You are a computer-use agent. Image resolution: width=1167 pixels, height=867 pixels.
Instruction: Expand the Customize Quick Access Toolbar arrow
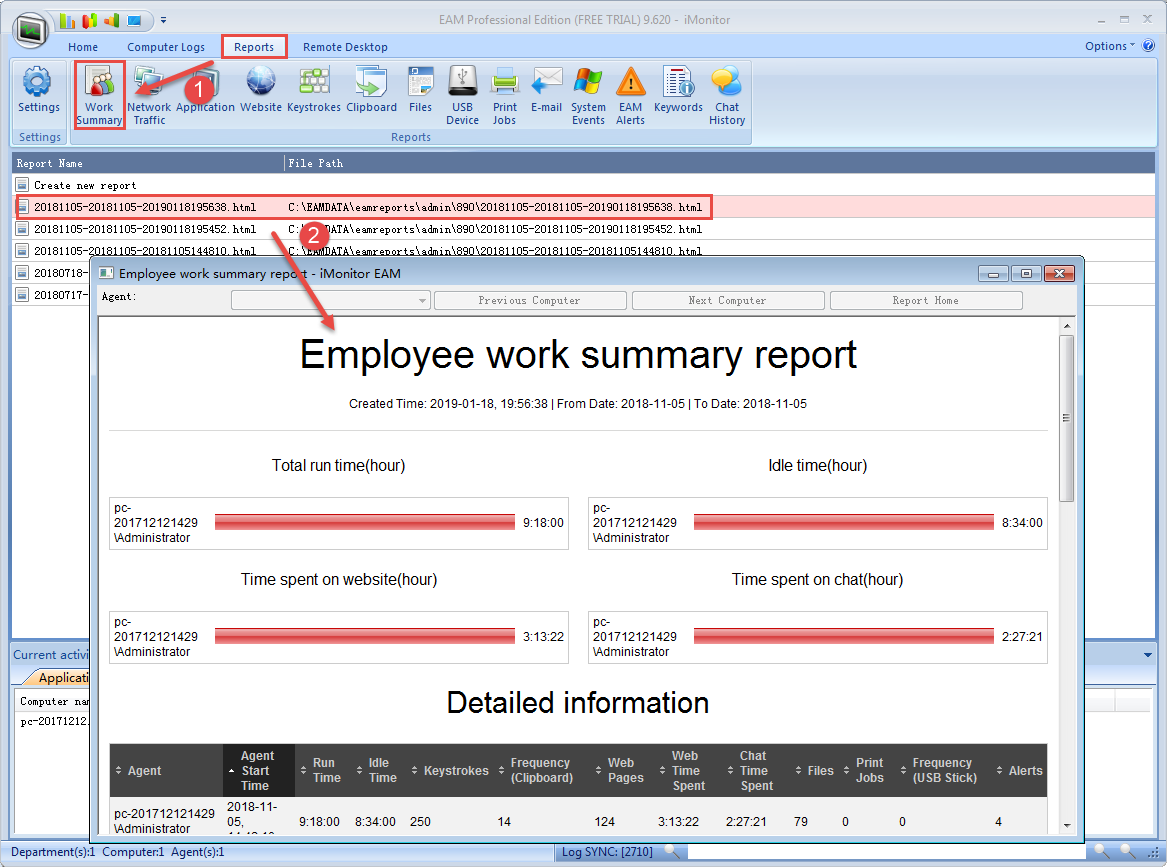click(164, 20)
